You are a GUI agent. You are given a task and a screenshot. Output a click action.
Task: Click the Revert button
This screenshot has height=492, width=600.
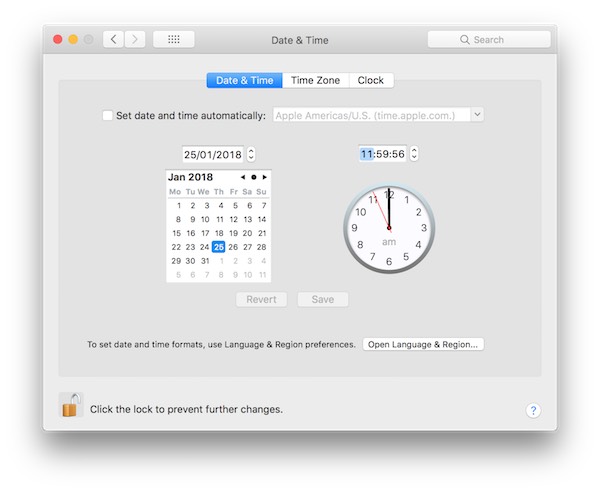click(261, 299)
